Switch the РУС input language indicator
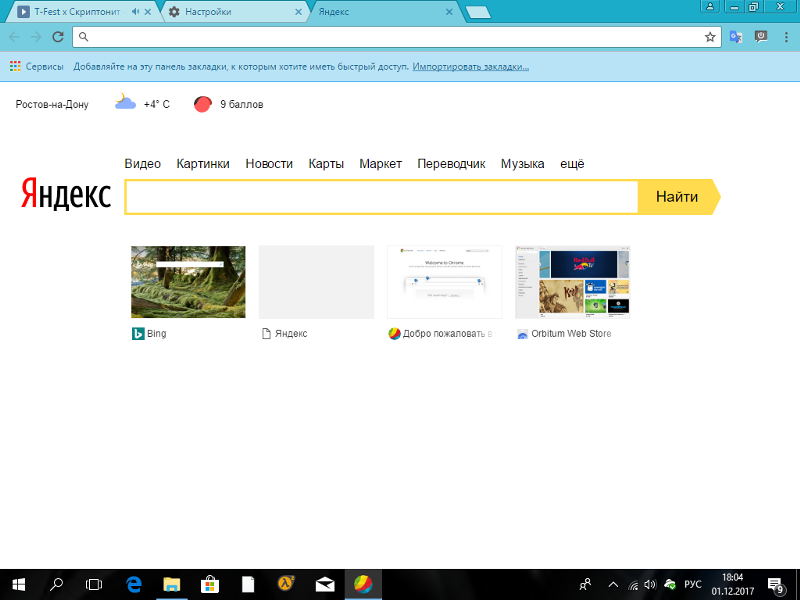 pyautogui.click(x=693, y=585)
